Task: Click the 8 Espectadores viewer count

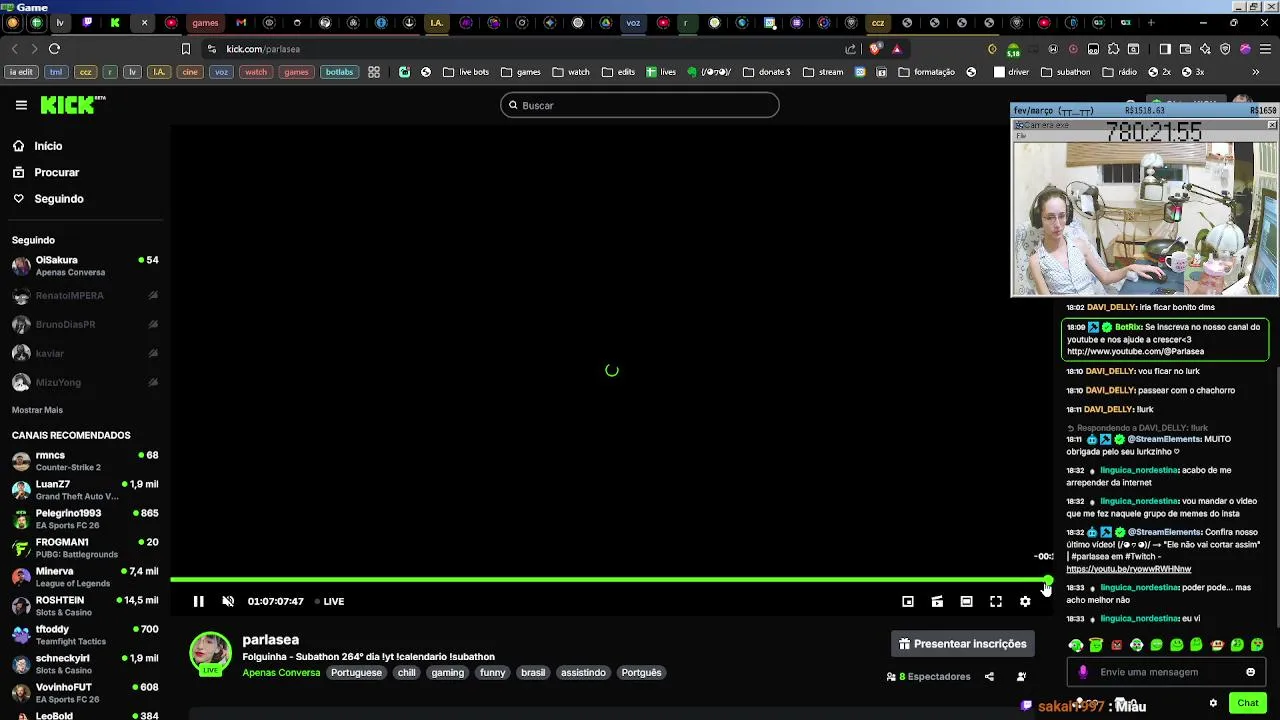Action: pos(928,677)
